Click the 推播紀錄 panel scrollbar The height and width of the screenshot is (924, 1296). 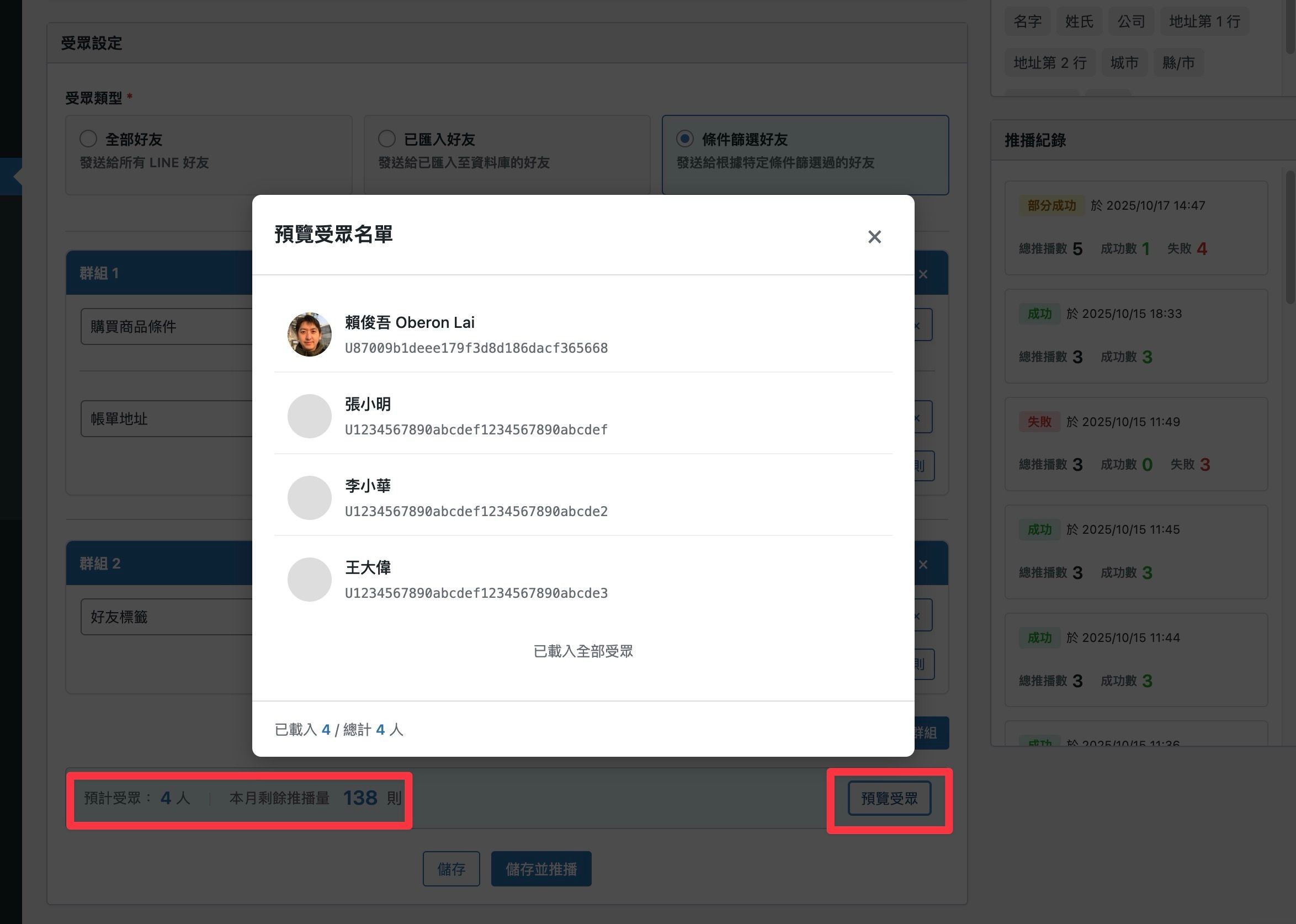pyautogui.click(x=1290, y=238)
